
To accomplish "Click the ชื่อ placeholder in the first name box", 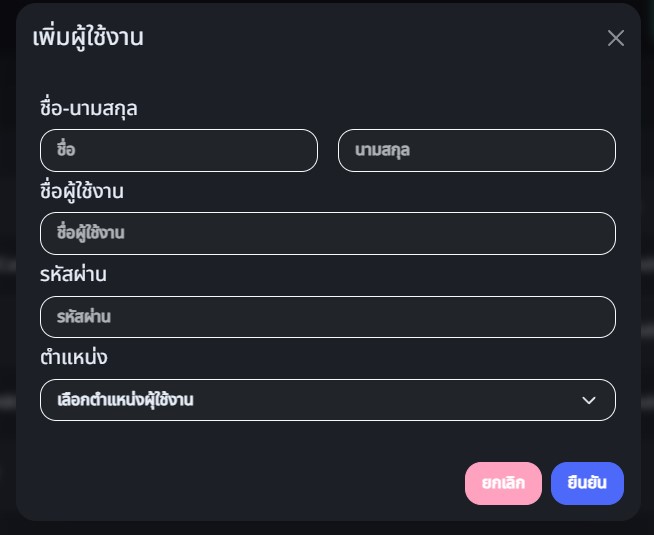I will point(67,151).
